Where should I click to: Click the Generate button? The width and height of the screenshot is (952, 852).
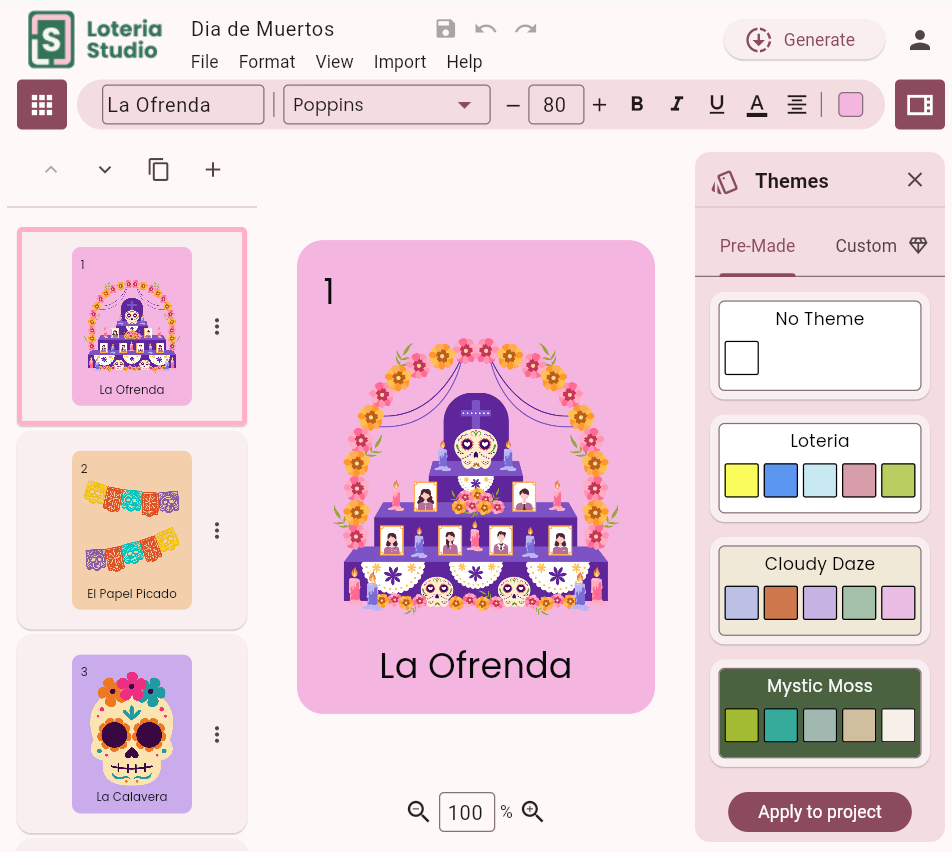[803, 39]
